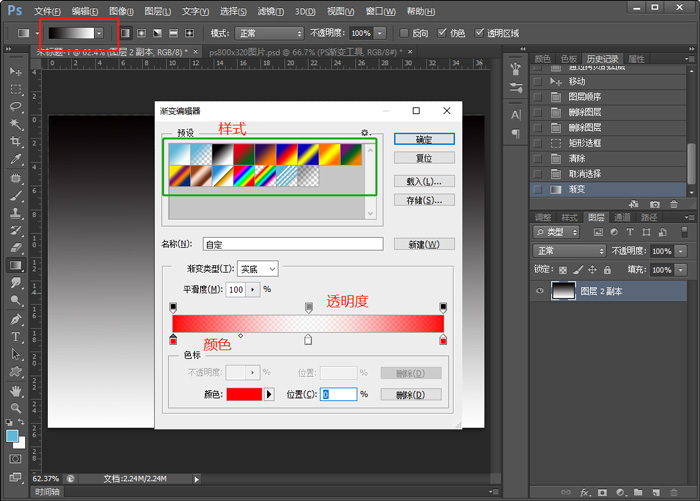Set history brush source for 图层顺序 state
Image resolution: width=700 pixels, height=501 pixels.
(538, 97)
